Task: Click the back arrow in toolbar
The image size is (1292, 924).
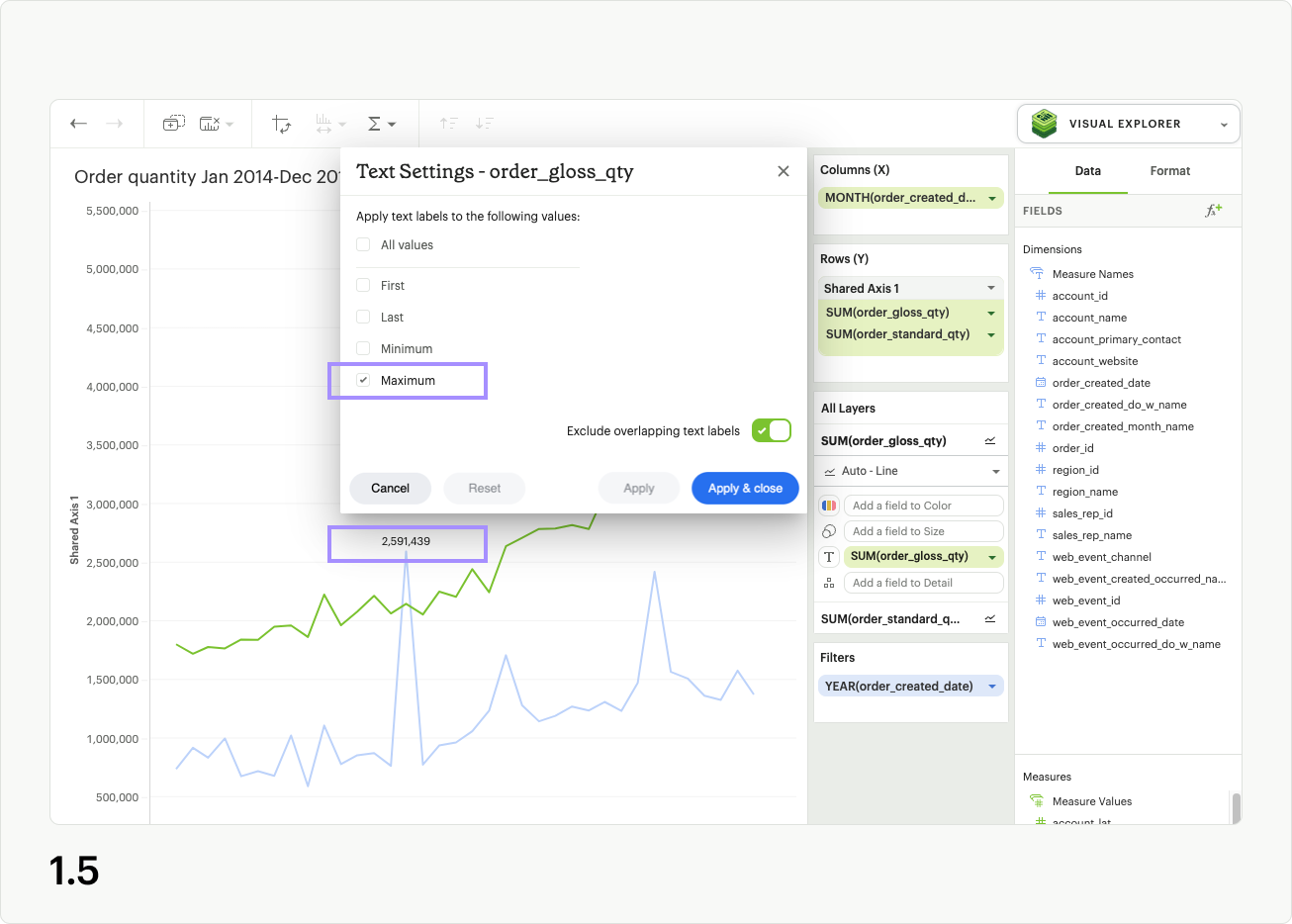Action: (78, 124)
